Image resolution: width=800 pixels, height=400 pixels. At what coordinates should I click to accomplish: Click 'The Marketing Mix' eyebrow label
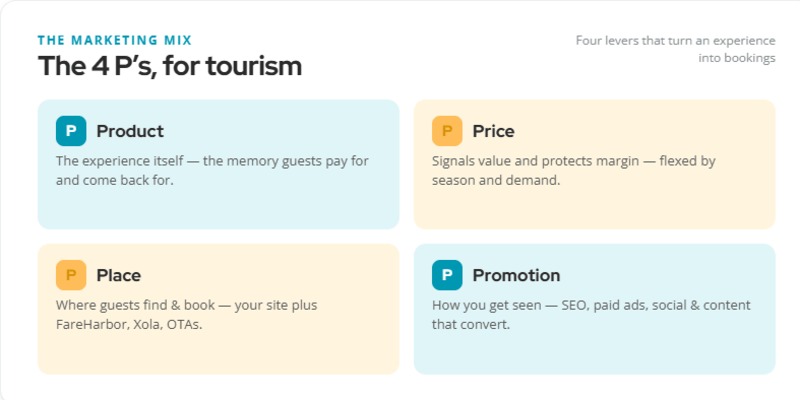(x=115, y=40)
